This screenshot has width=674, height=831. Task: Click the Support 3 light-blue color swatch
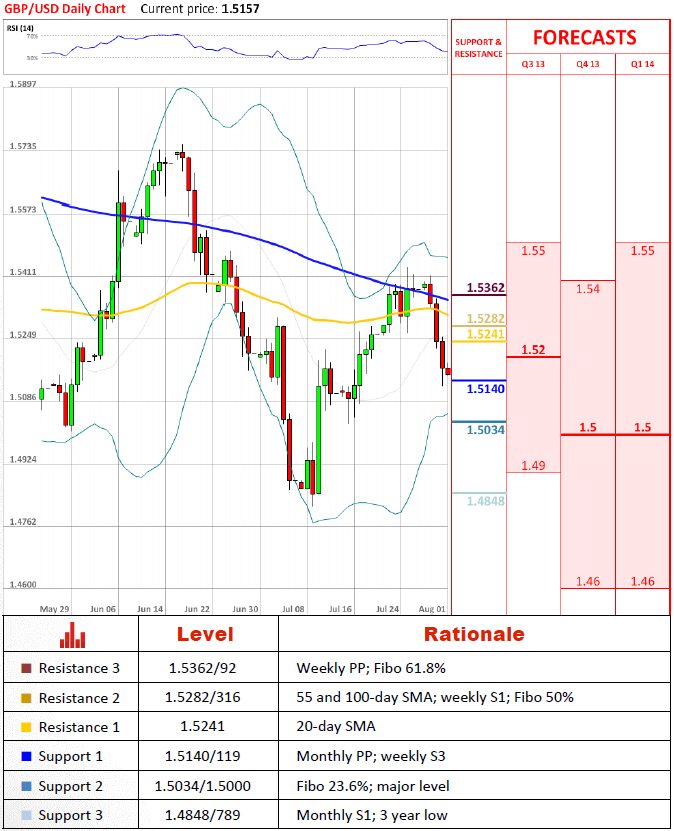point(26,815)
